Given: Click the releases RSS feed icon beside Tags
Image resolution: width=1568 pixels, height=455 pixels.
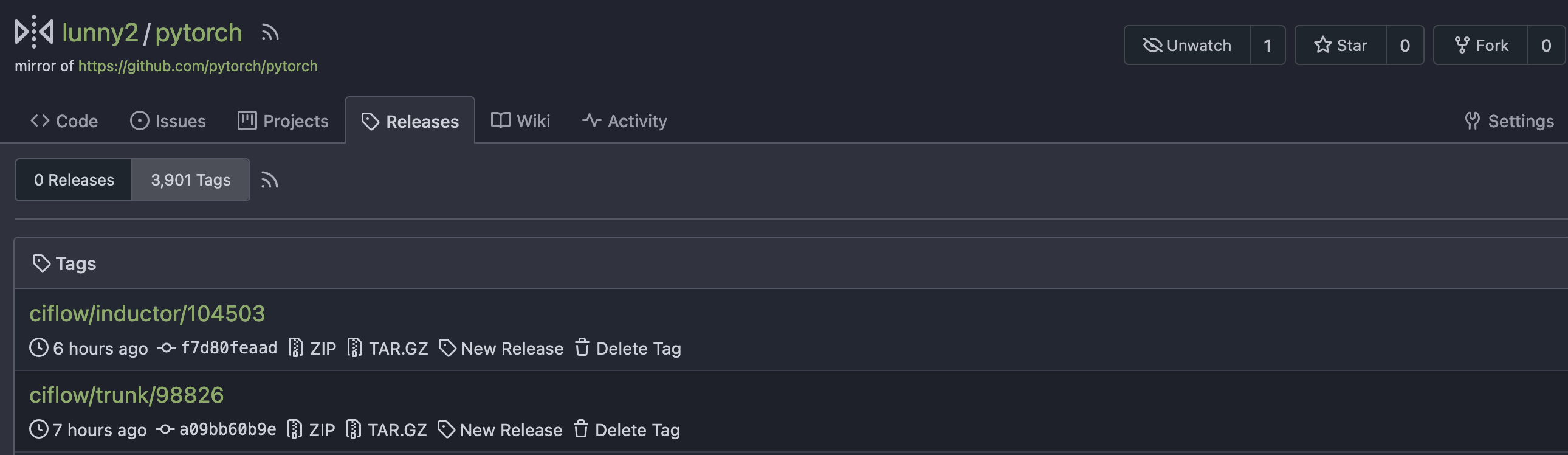Looking at the screenshot, I should tap(269, 180).
